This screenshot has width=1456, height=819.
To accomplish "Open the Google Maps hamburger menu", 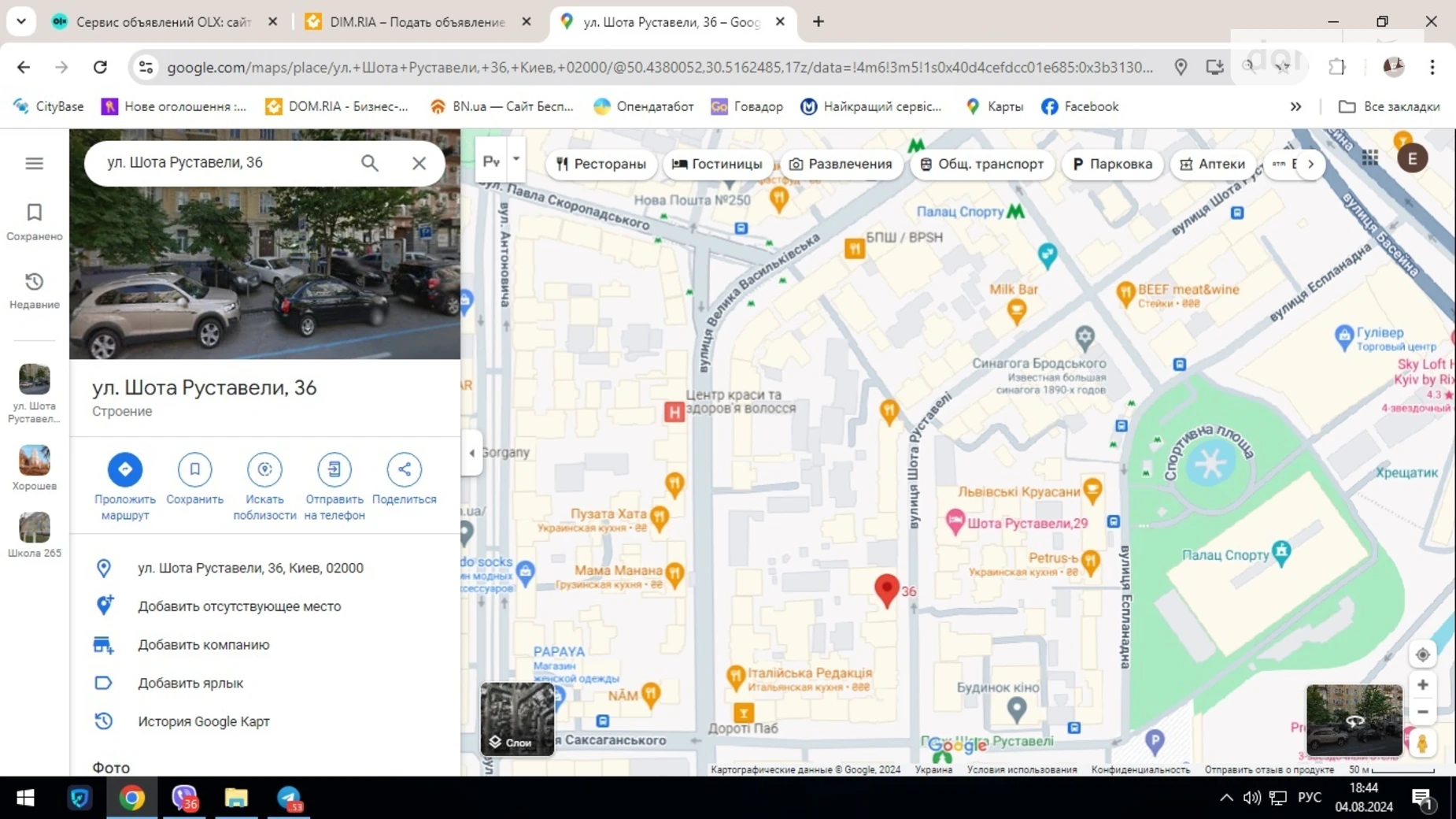I will tap(34, 163).
